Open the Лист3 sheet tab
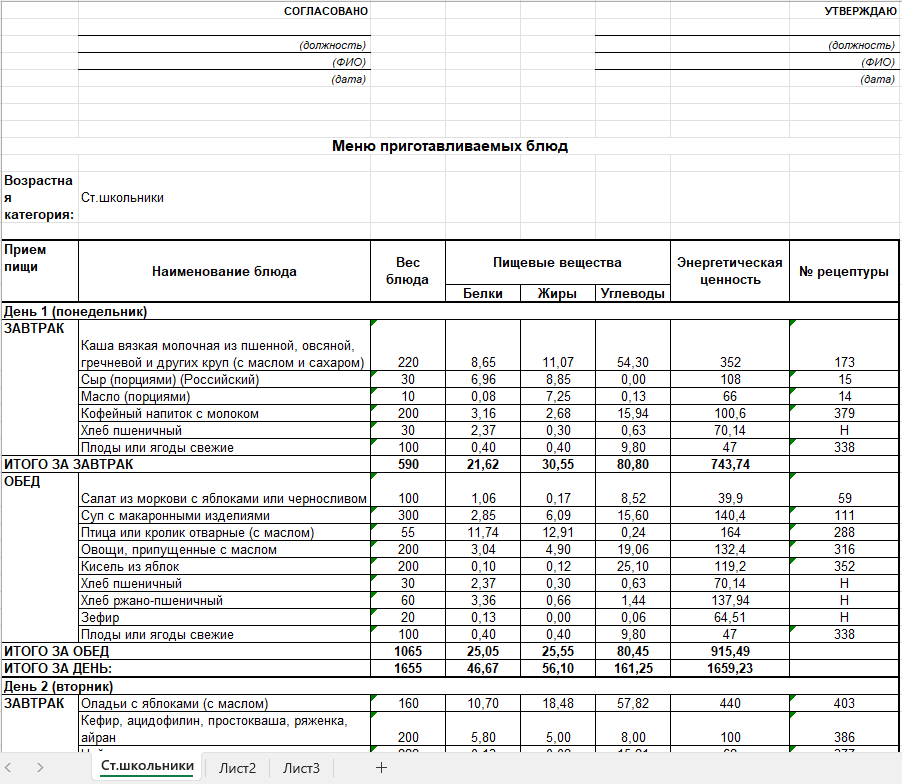The image size is (902, 784). coord(301,768)
